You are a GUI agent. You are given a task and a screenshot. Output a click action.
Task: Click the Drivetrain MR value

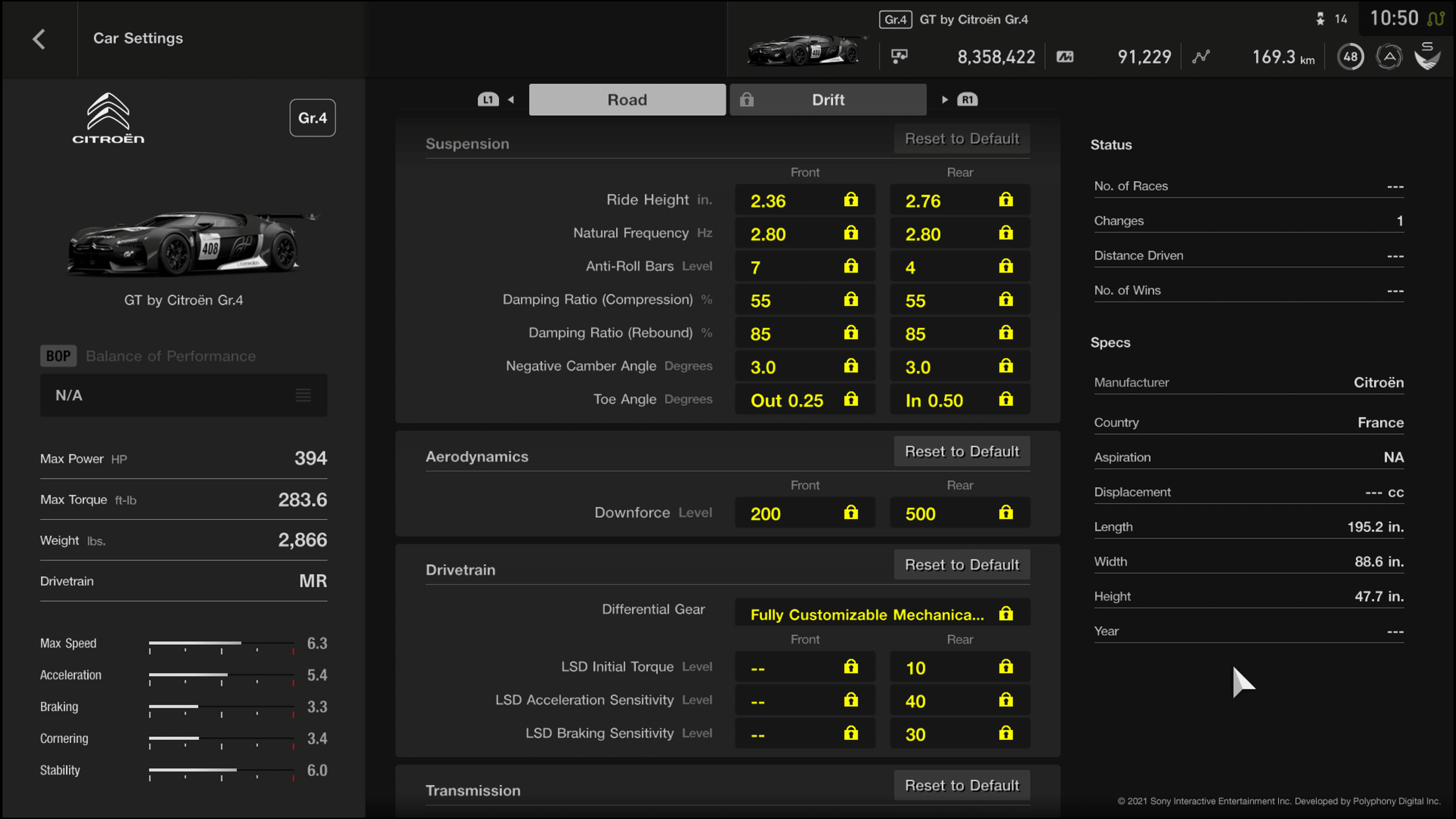pos(312,581)
